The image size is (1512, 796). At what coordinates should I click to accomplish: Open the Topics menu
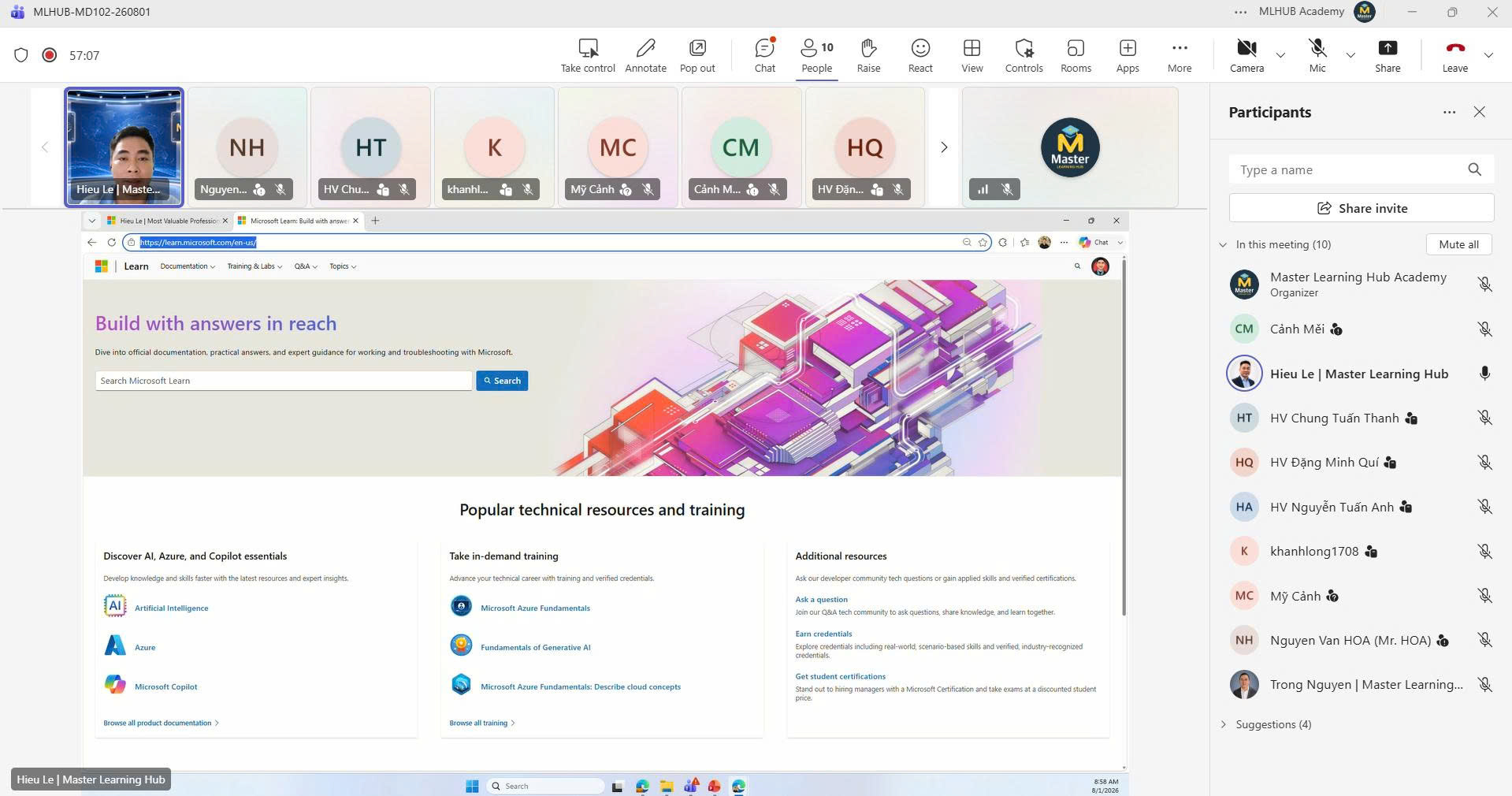pyautogui.click(x=343, y=266)
